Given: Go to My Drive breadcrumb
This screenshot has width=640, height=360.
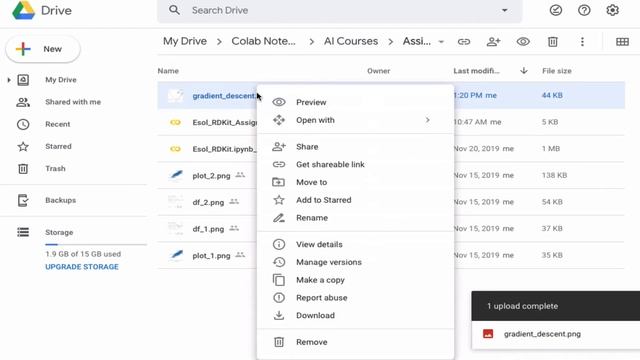Looking at the screenshot, I should click(185, 41).
